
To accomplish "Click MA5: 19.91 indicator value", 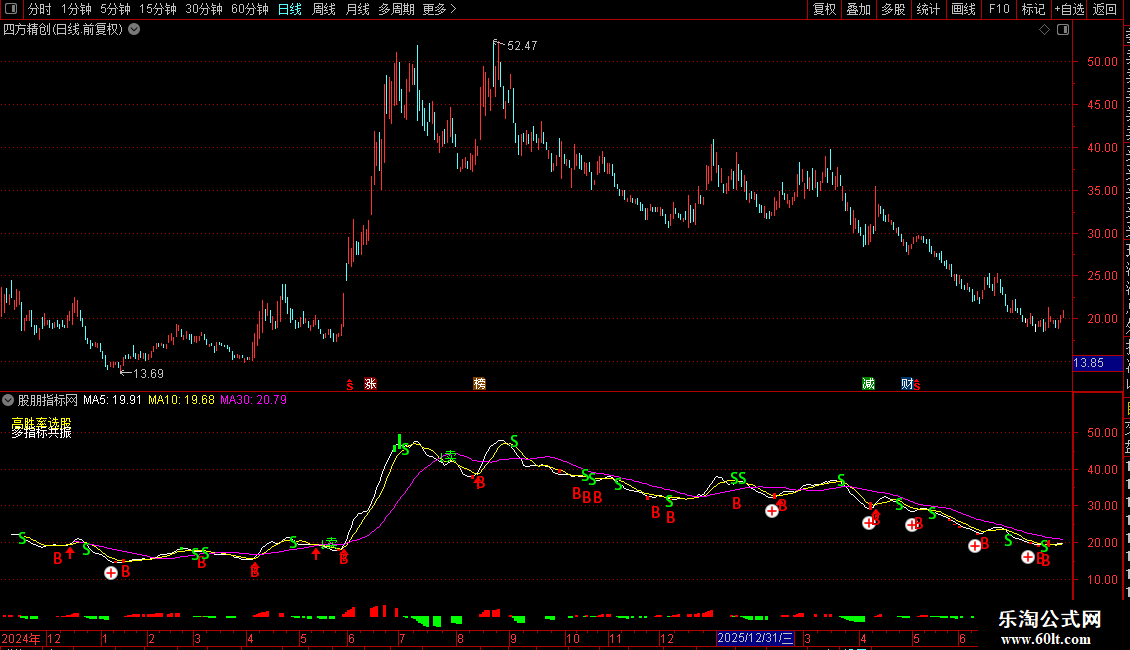I will point(112,400).
